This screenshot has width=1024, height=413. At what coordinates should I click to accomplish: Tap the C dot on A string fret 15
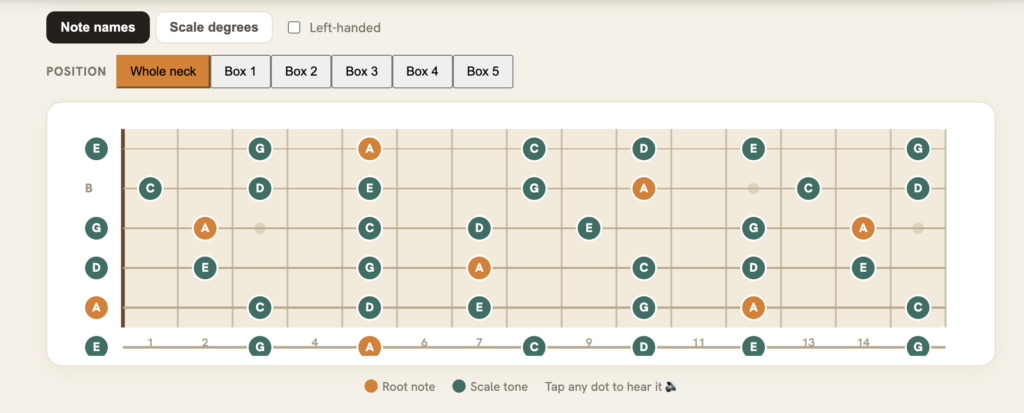918,307
